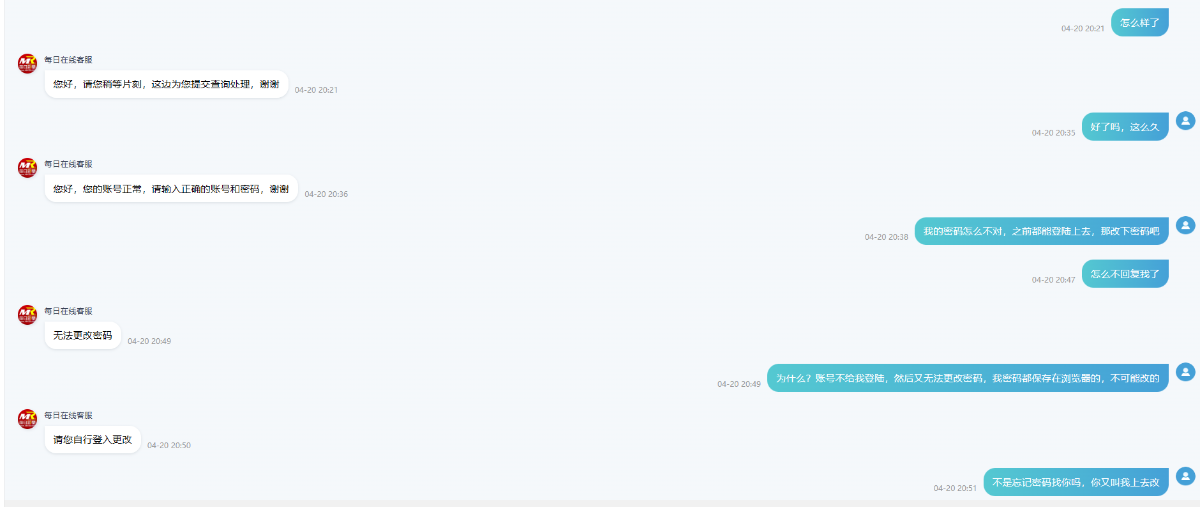Select the '不是忘记密码找你吗' message bubble

point(1076,482)
